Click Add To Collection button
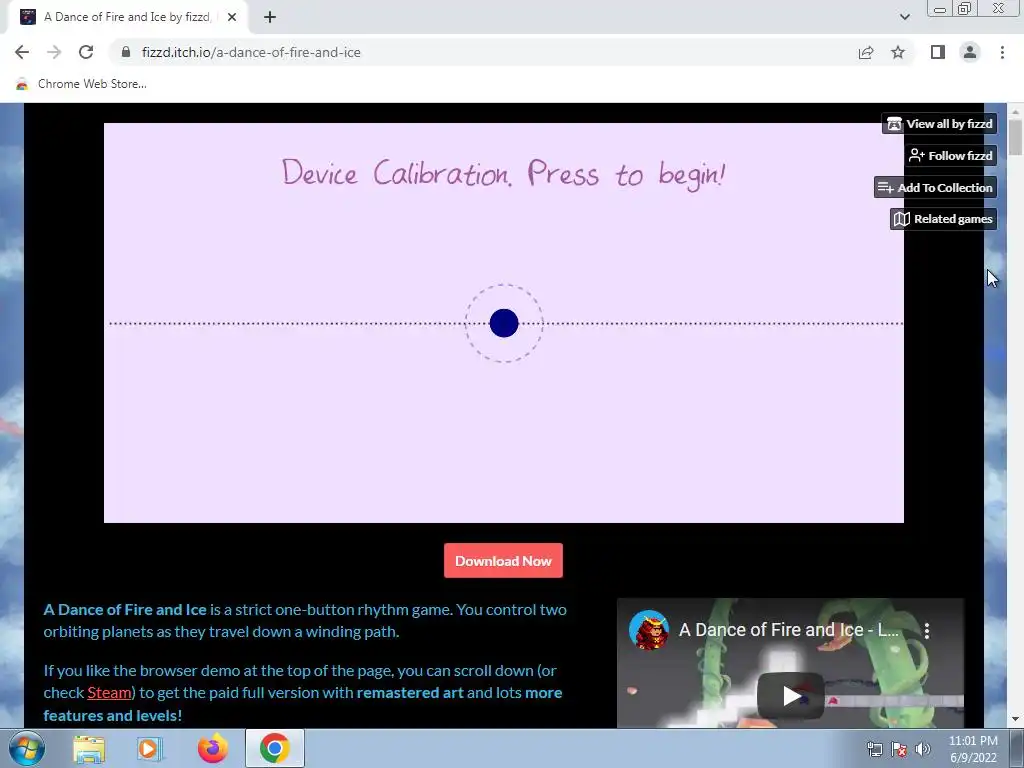1024x768 pixels. click(x=935, y=187)
